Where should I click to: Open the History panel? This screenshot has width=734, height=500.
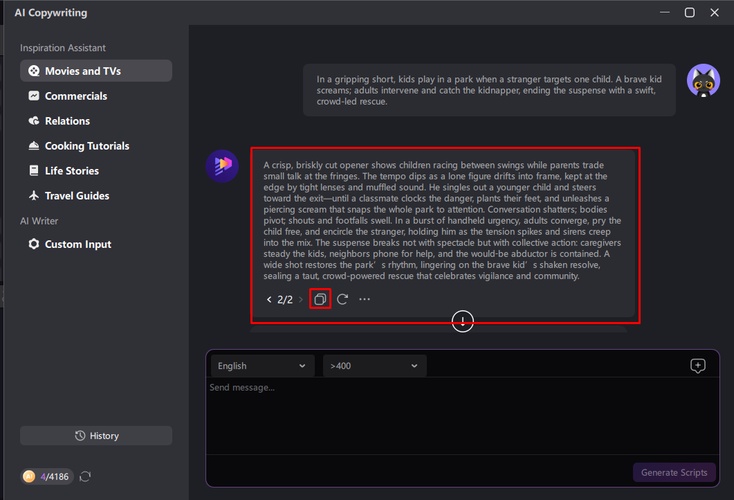pyautogui.click(x=96, y=436)
